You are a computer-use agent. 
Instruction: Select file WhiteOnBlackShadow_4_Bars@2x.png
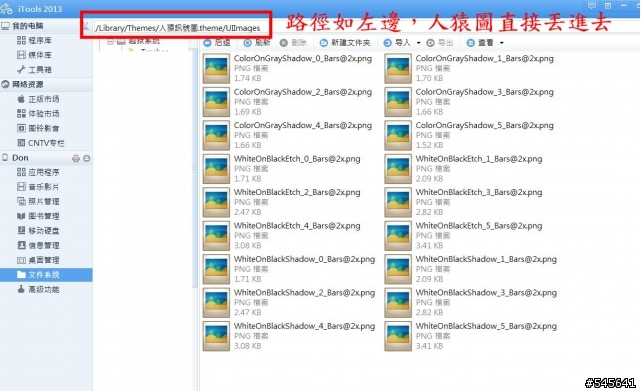click(289, 336)
